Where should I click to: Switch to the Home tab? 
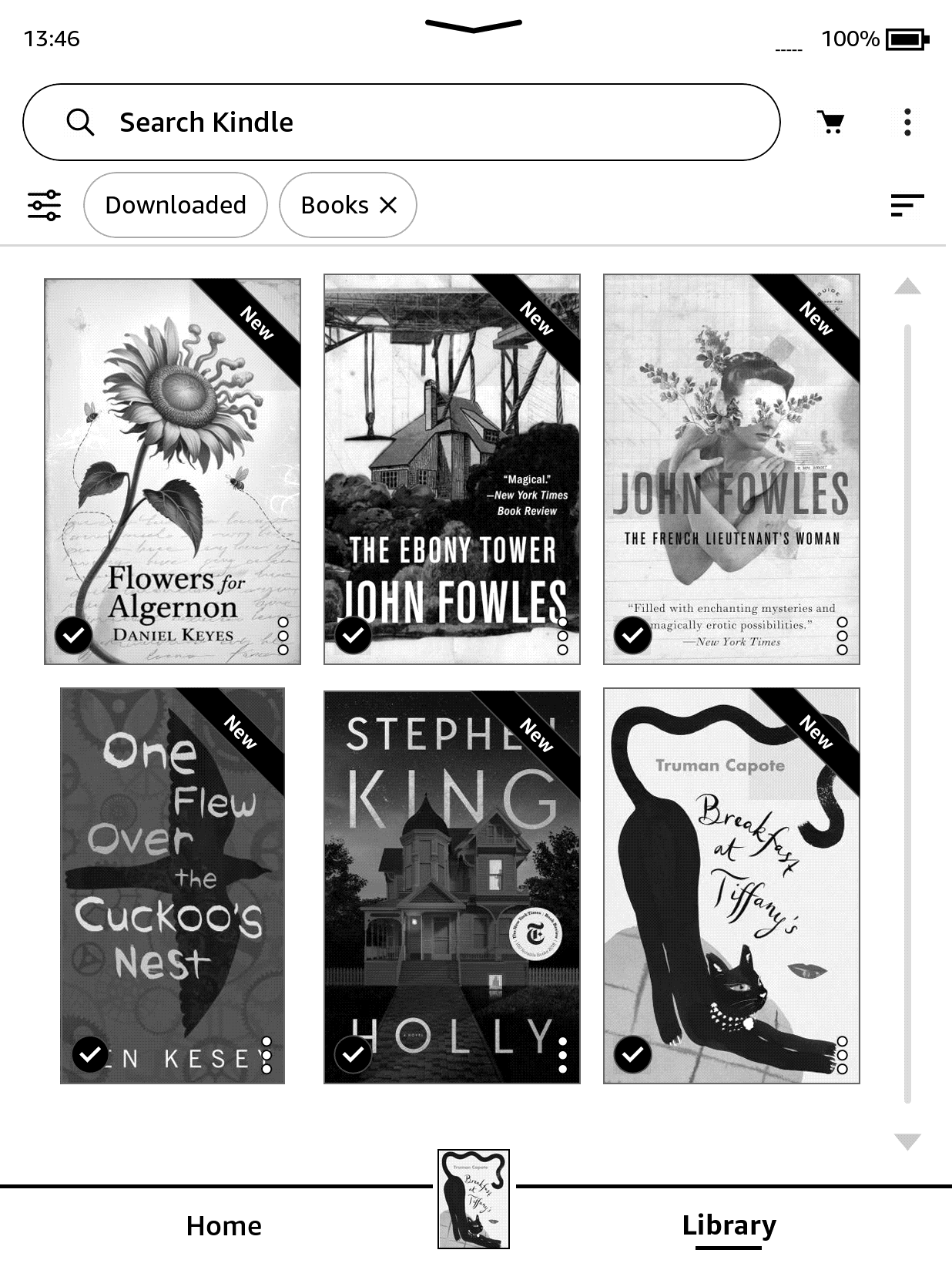[224, 1225]
